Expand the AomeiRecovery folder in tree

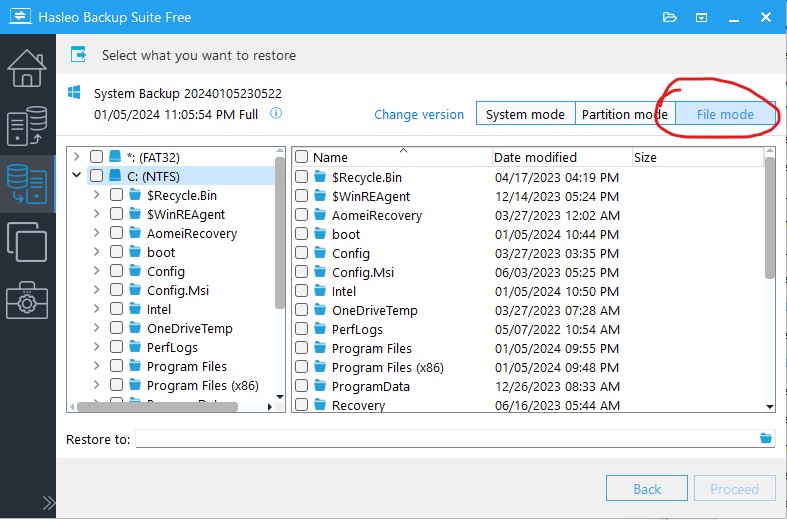pos(96,233)
